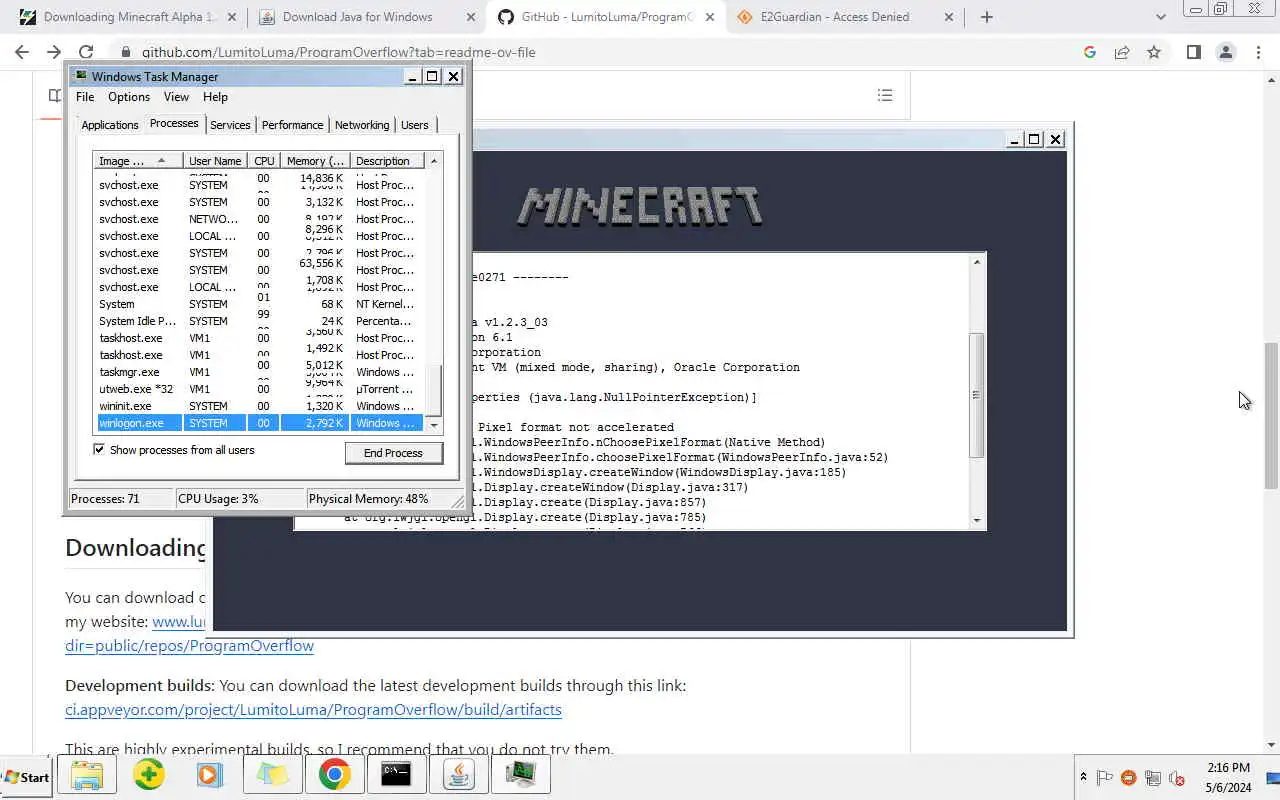Image resolution: width=1280 pixels, height=800 pixels.
Task: Click process list vertical scrollbar thumb
Action: tap(434, 390)
